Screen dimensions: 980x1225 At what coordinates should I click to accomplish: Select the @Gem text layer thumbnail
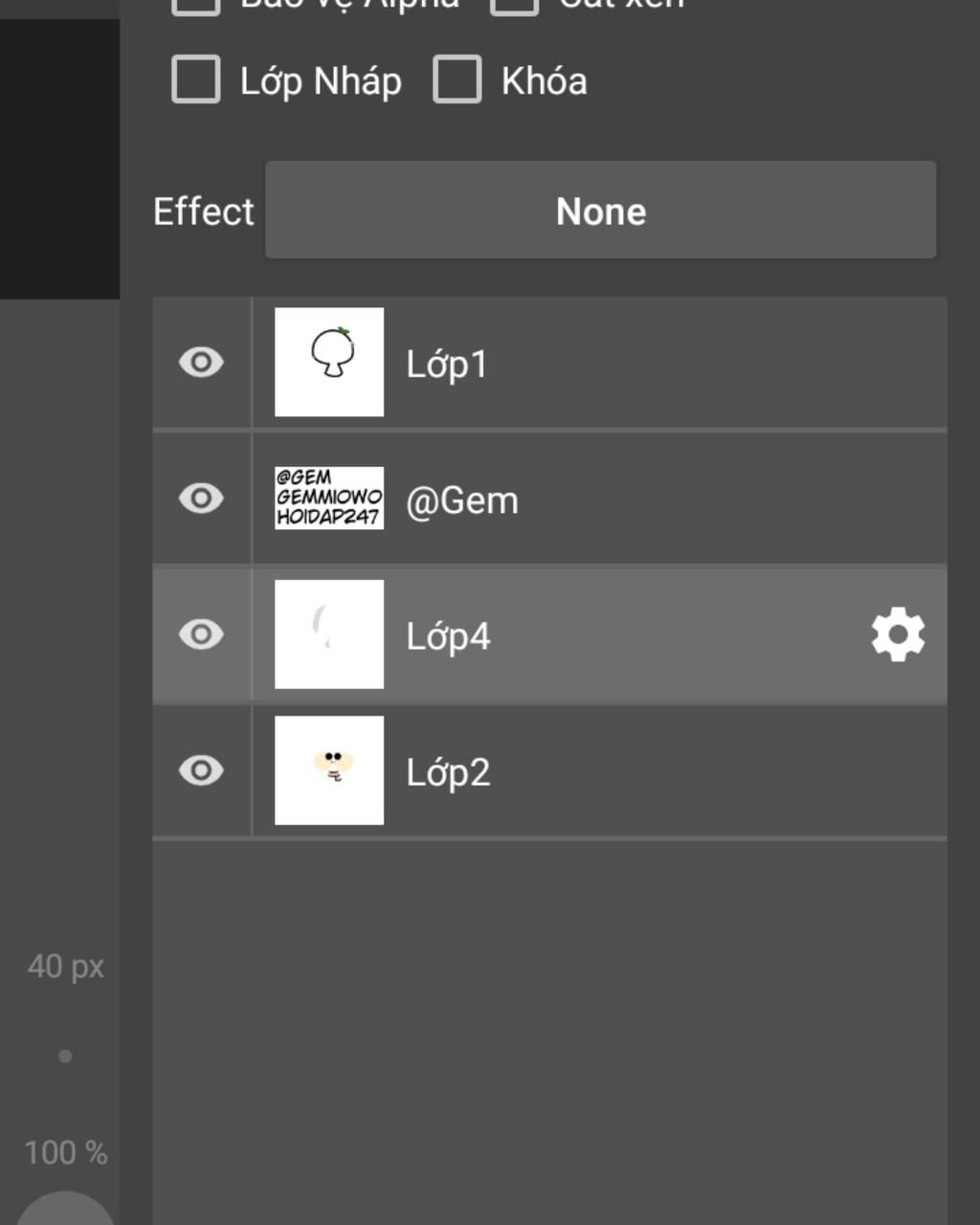(329, 498)
